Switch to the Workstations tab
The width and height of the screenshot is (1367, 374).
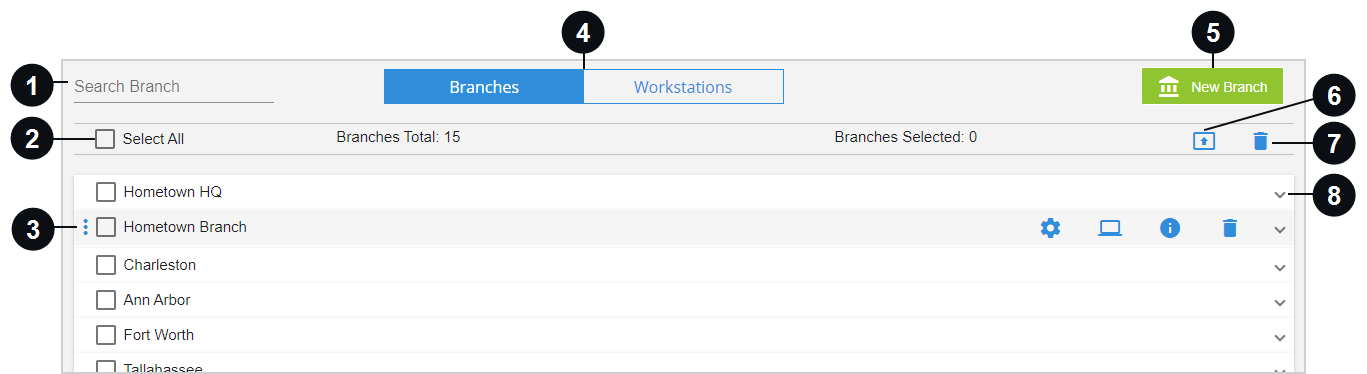click(683, 87)
